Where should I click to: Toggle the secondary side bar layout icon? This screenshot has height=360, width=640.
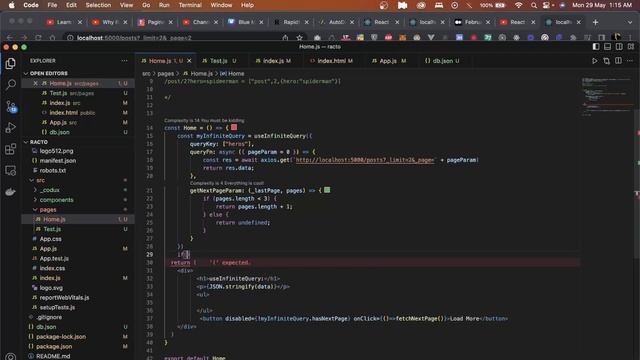(619, 47)
